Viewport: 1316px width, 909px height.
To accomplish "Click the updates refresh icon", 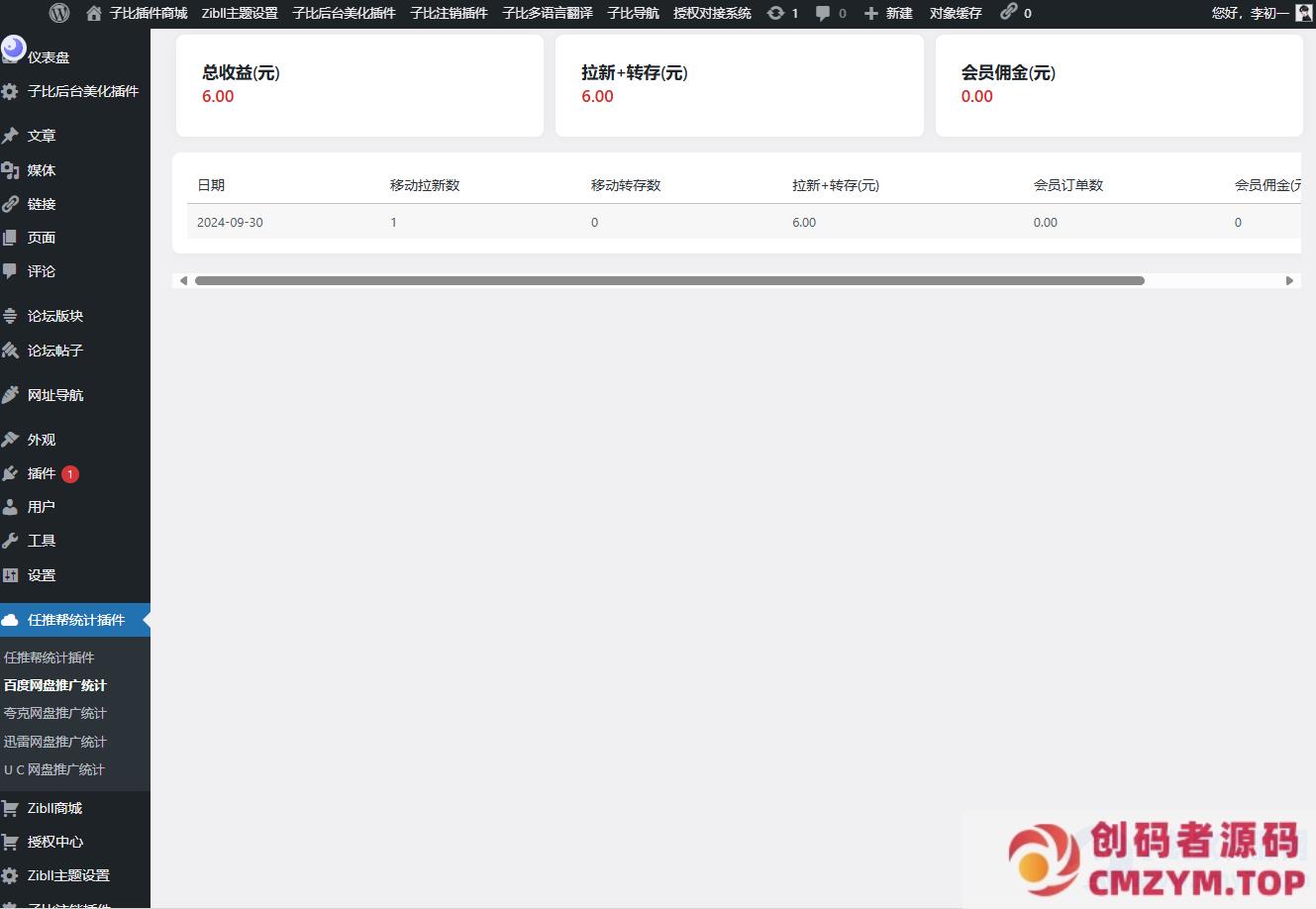I will pos(776,13).
